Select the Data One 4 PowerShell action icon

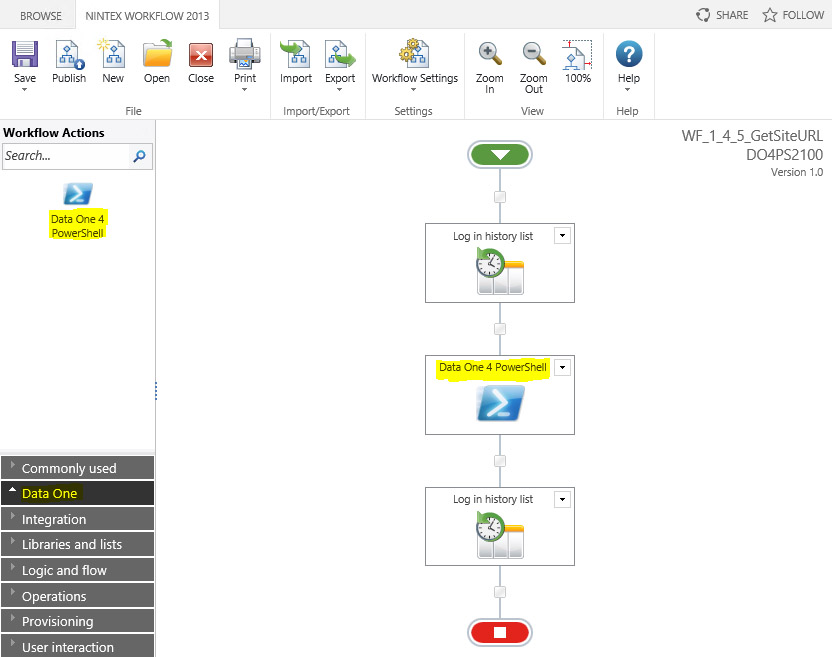coord(78,193)
